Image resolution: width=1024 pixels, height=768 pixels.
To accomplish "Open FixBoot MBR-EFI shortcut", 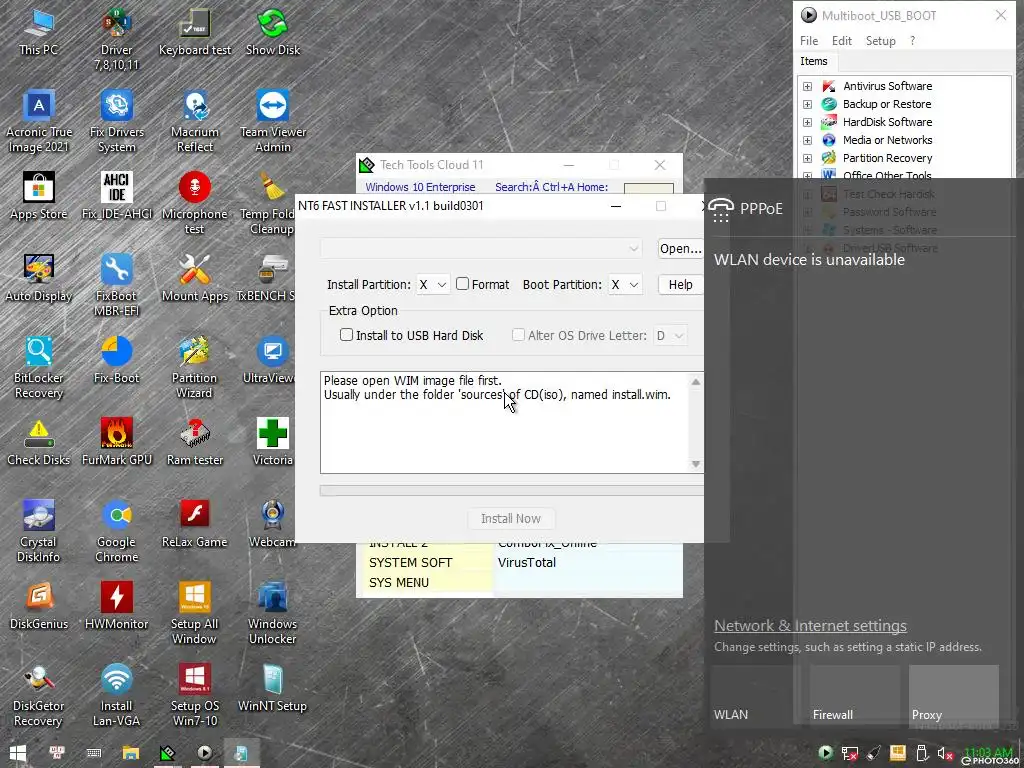I will coord(116,285).
